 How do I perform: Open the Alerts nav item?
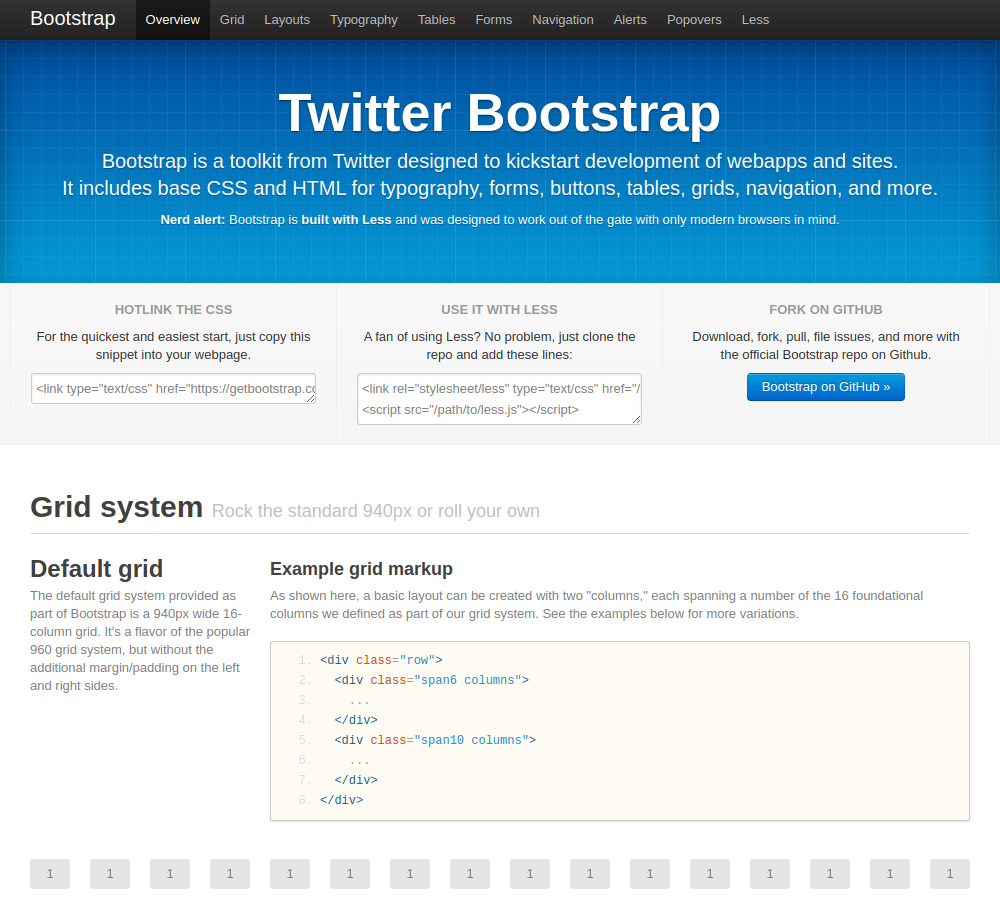tap(630, 20)
